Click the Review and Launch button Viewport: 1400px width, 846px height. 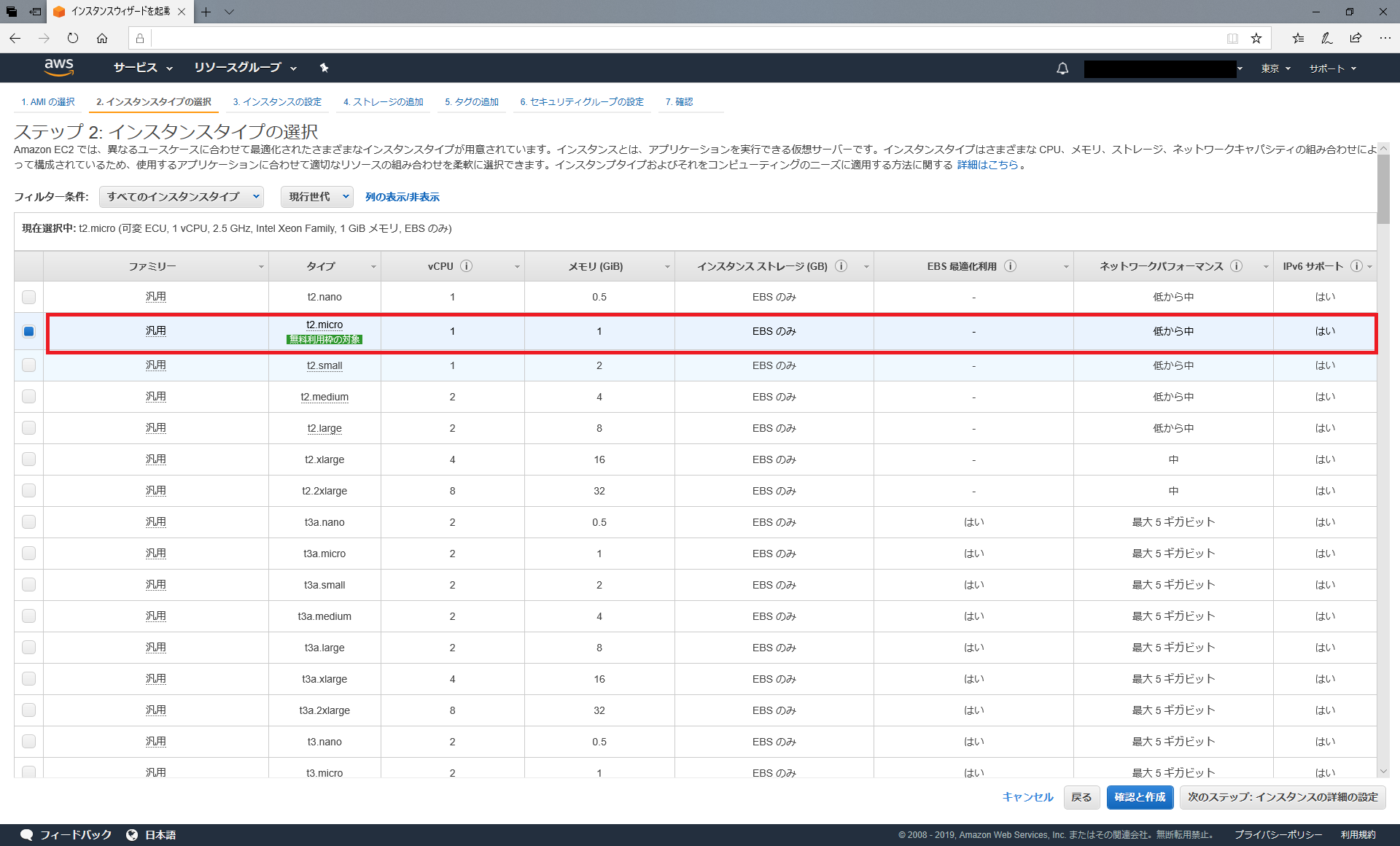coord(1140,797)
